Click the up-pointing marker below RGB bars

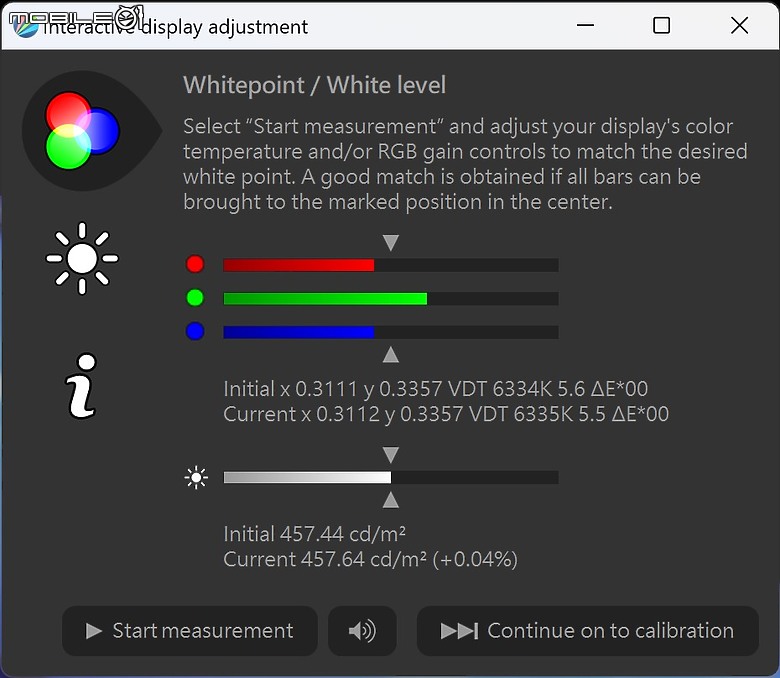pos(391,355)
